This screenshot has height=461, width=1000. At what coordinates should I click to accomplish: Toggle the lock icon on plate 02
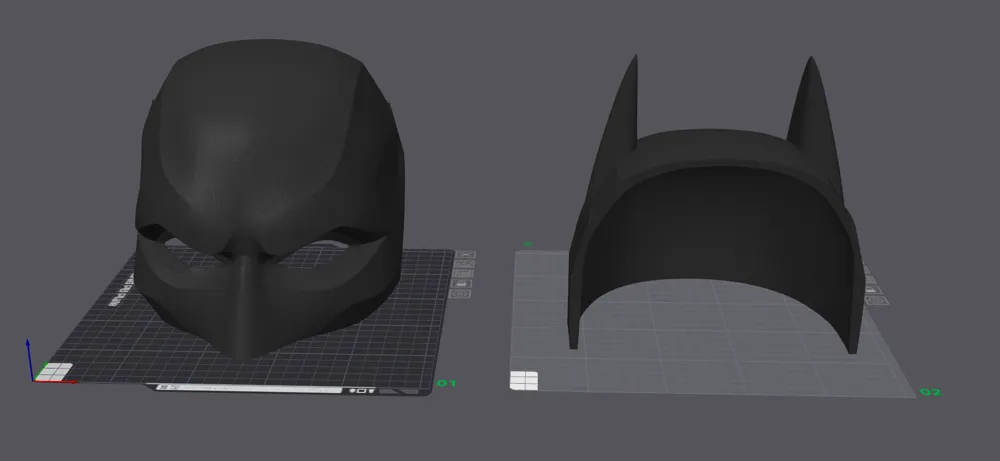point(873,289)
